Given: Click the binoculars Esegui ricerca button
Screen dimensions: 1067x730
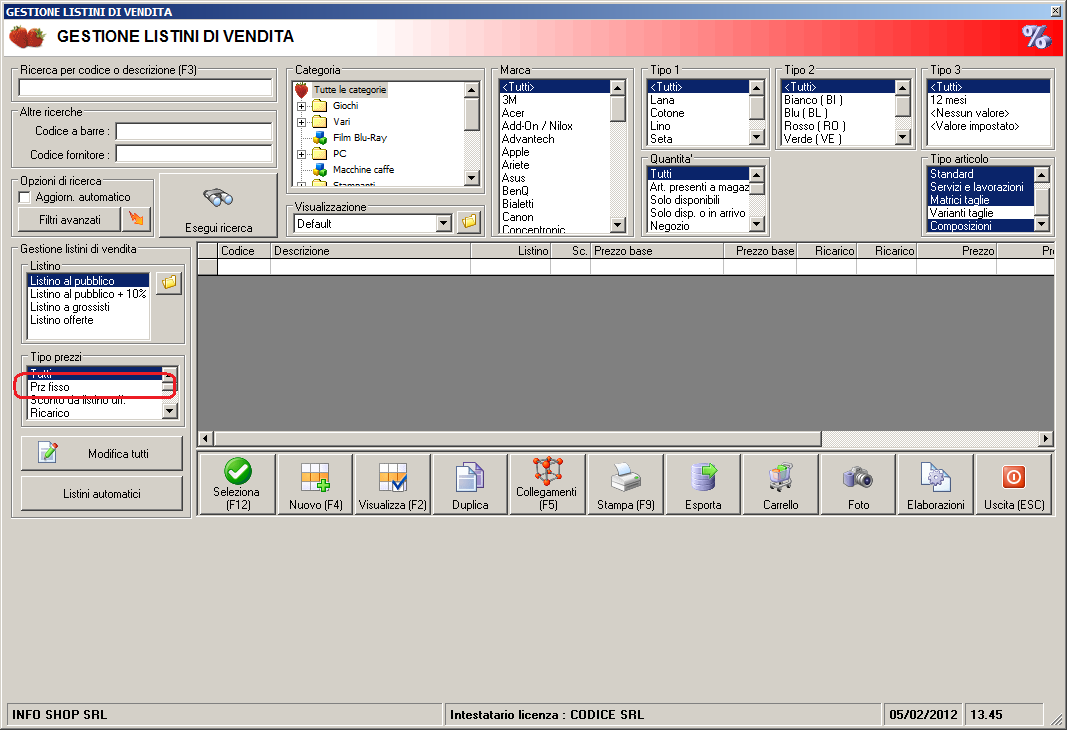Looking at the screenshot, I should tap(218, 205).
